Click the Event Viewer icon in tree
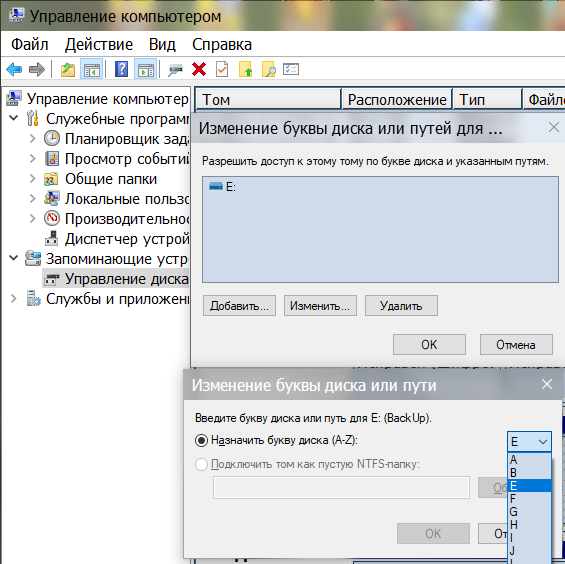565x564 pixels. [x=52, y=159]
